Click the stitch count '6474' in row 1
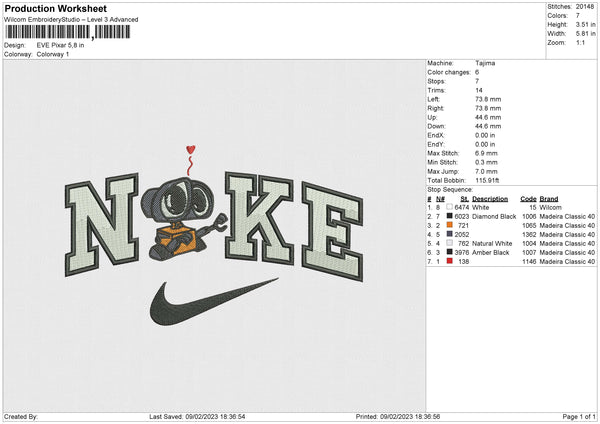This screenshot has height=424, width=600. (462, 207)
